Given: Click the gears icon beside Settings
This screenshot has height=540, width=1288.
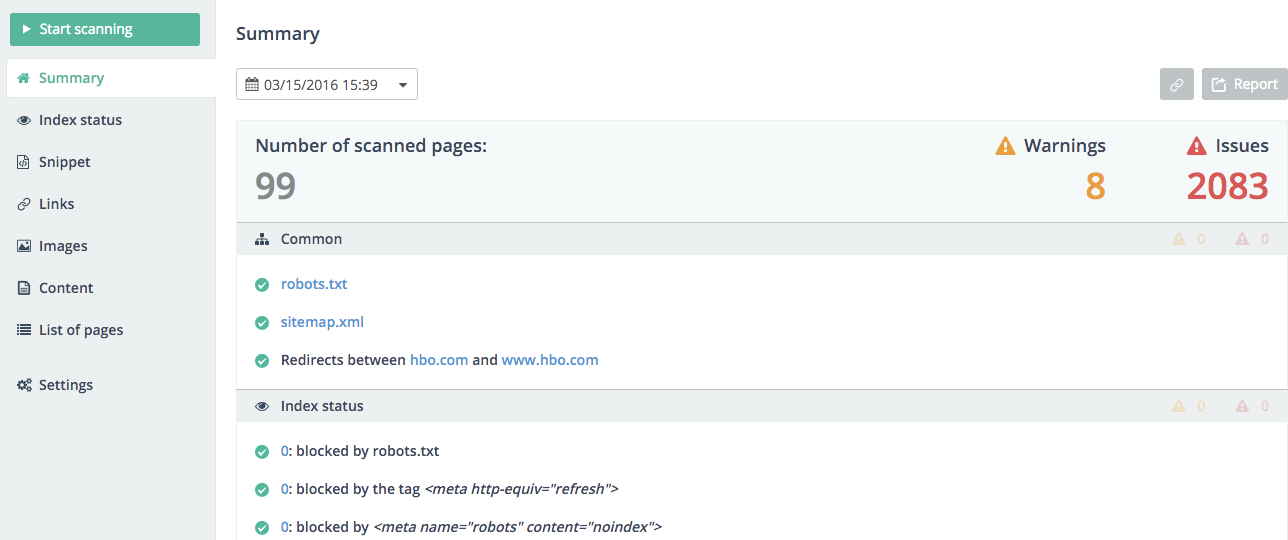Looking at the screenshot, I should pyautogui.click(x=24, y=385).
